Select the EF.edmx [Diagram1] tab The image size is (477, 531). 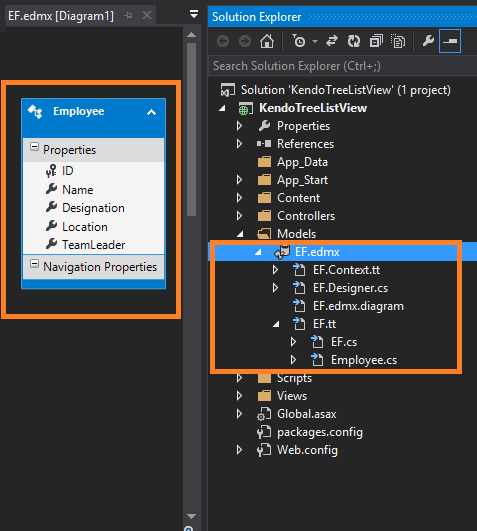pyautogui.click(x=61, y=16)
